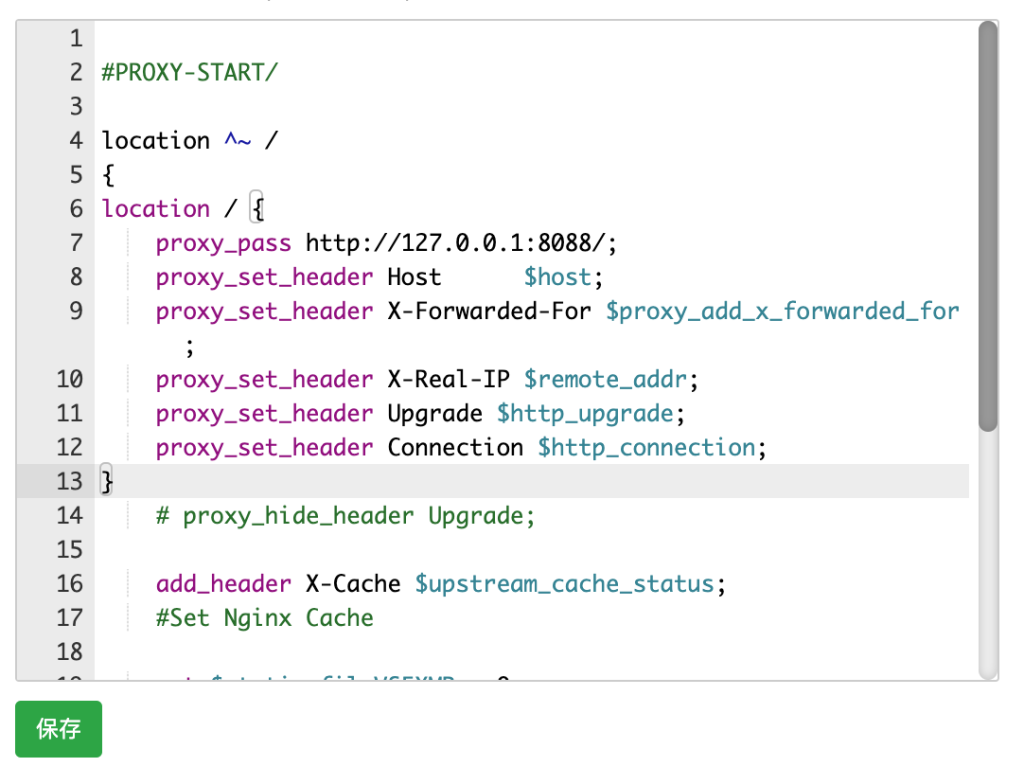Image resolution: width=1024 pixels, height=767 pixels.
Task: Click the closing brace on line 13
Action: (x=108, y=481)
